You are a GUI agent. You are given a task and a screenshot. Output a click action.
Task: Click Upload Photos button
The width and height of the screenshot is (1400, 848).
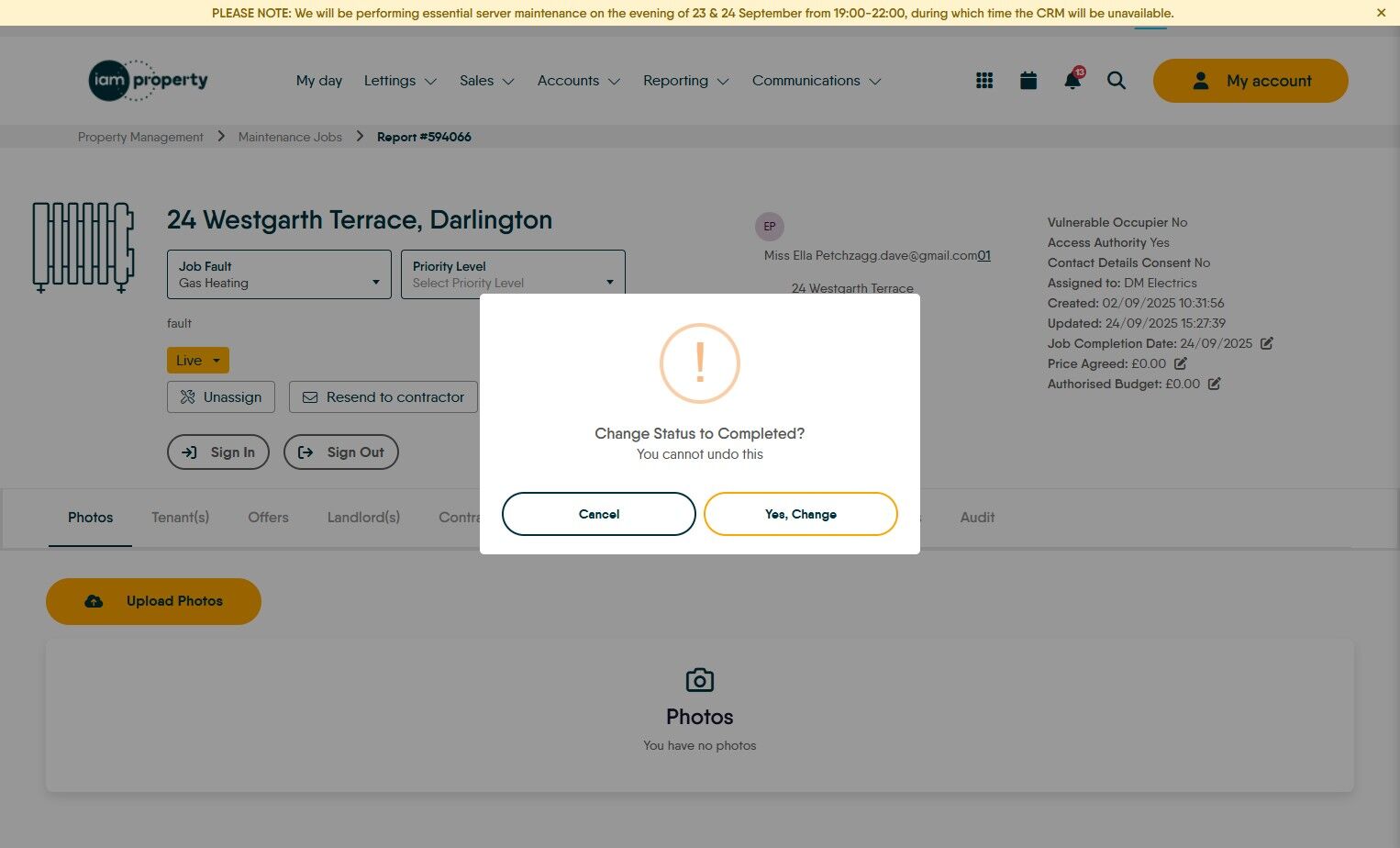click(153, 601)
